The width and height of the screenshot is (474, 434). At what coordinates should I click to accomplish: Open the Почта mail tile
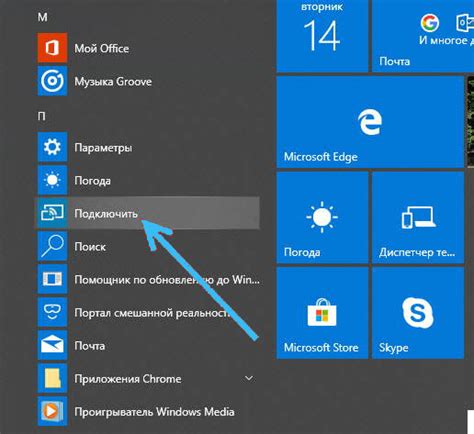[423, 36]
